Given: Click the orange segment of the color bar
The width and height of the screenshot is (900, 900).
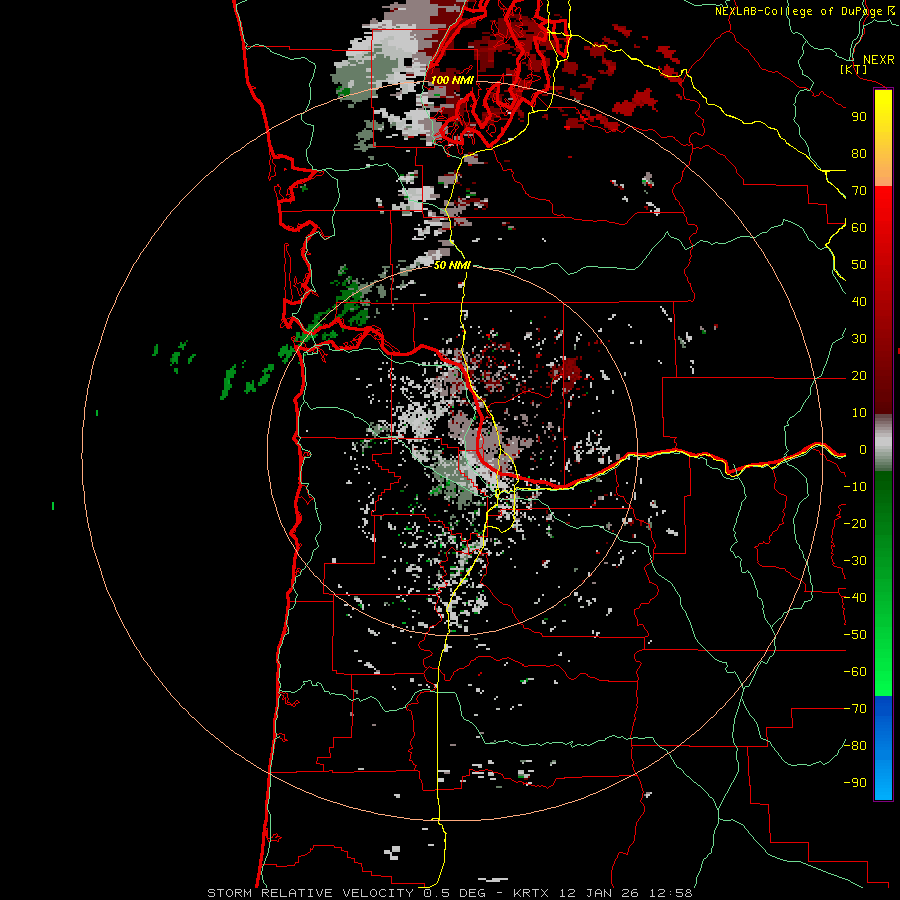Looking at the screenshot, I should (x=883, y=171).
